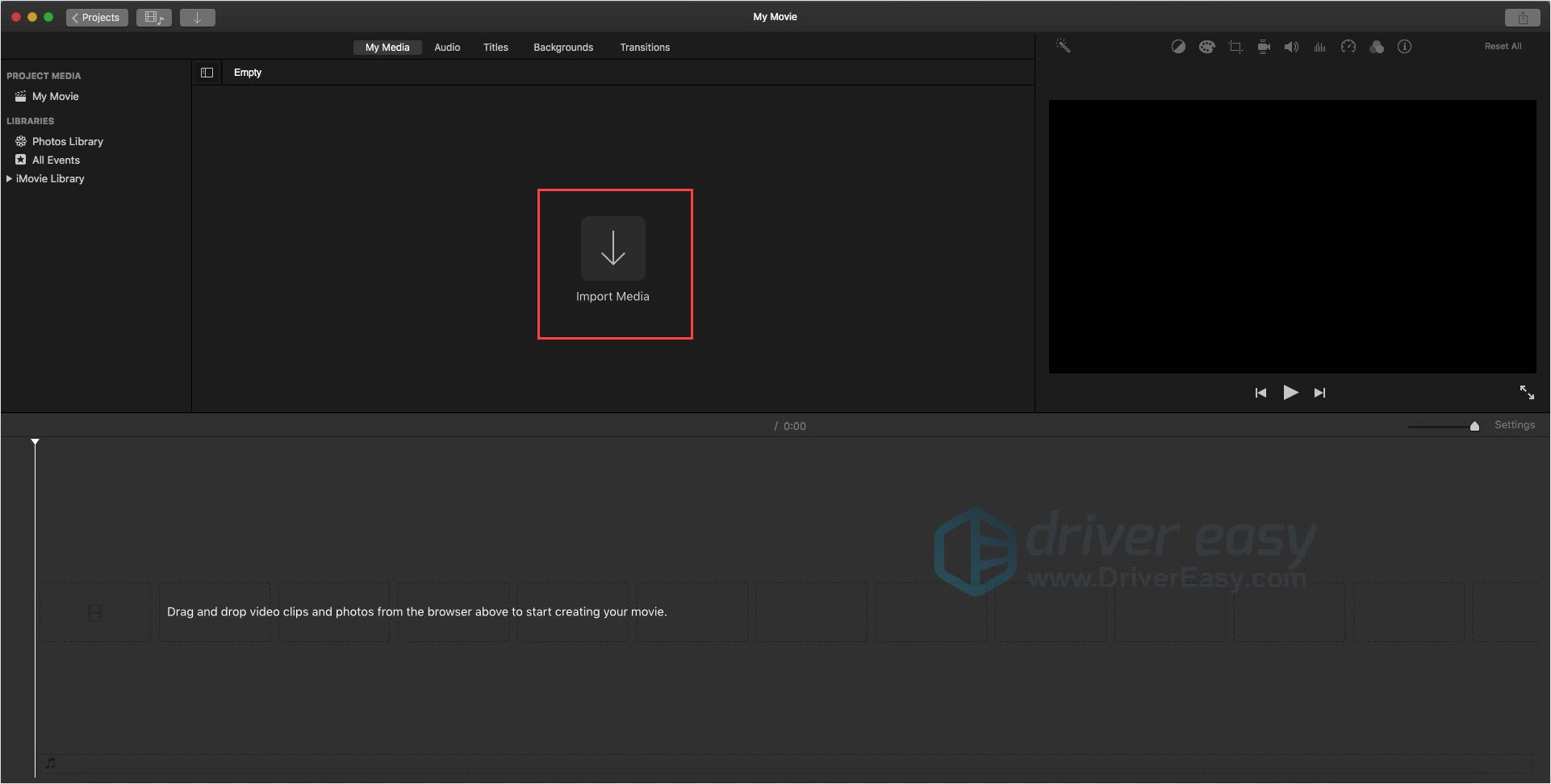Open noise reduction and equalizer tool
The image size is (1551, 784).
pos(1320,47)
